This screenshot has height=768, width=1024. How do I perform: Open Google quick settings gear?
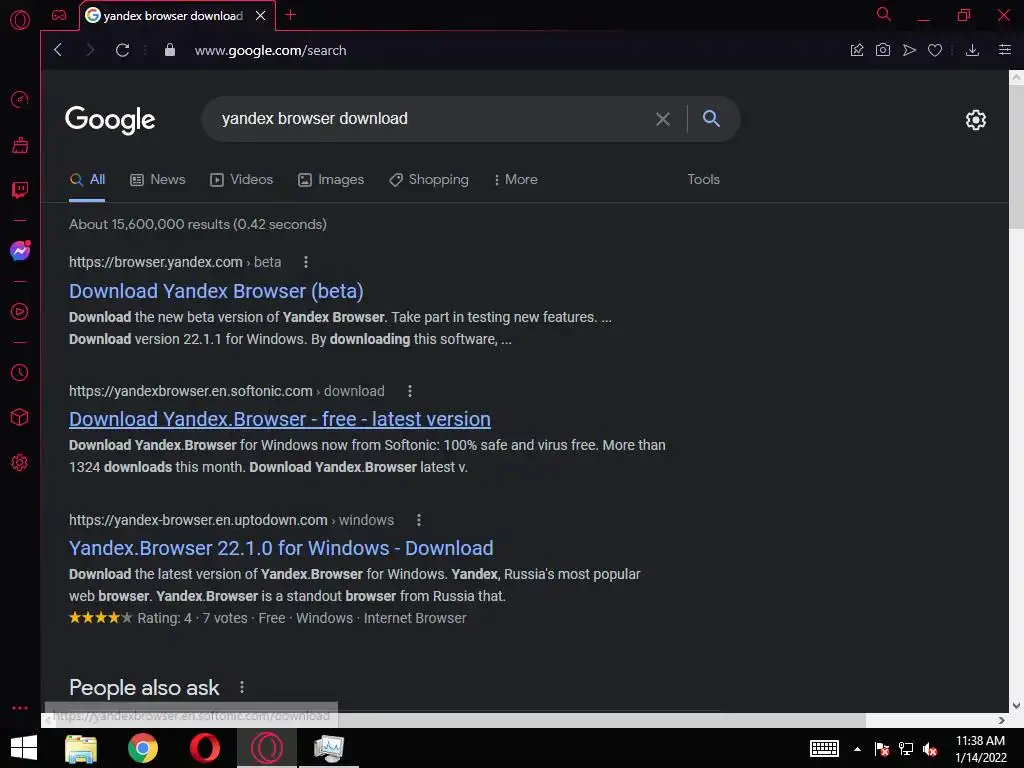pyautogui.click(x=976, y=120)
